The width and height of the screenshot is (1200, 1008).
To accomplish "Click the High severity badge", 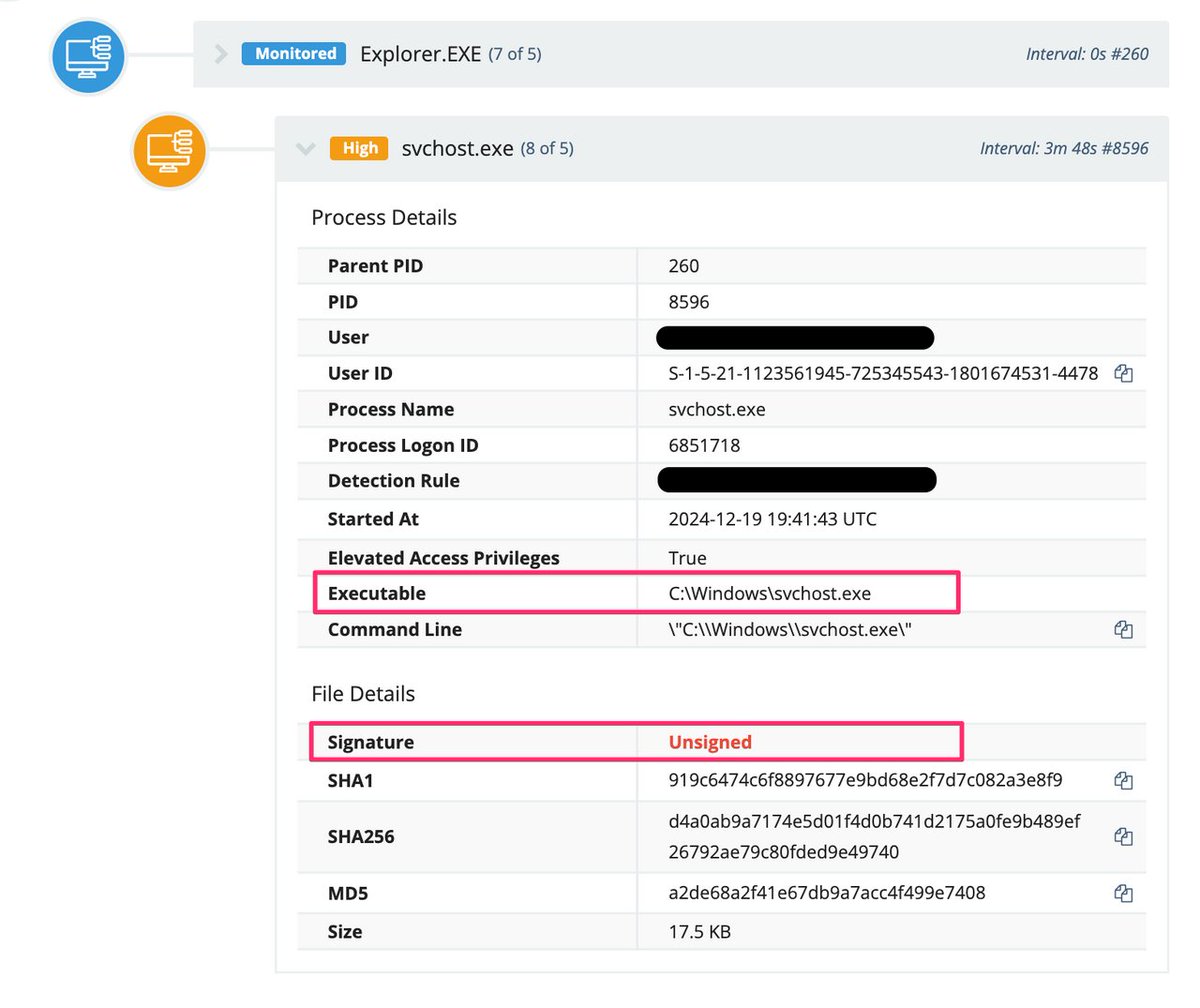I will 360,149.
